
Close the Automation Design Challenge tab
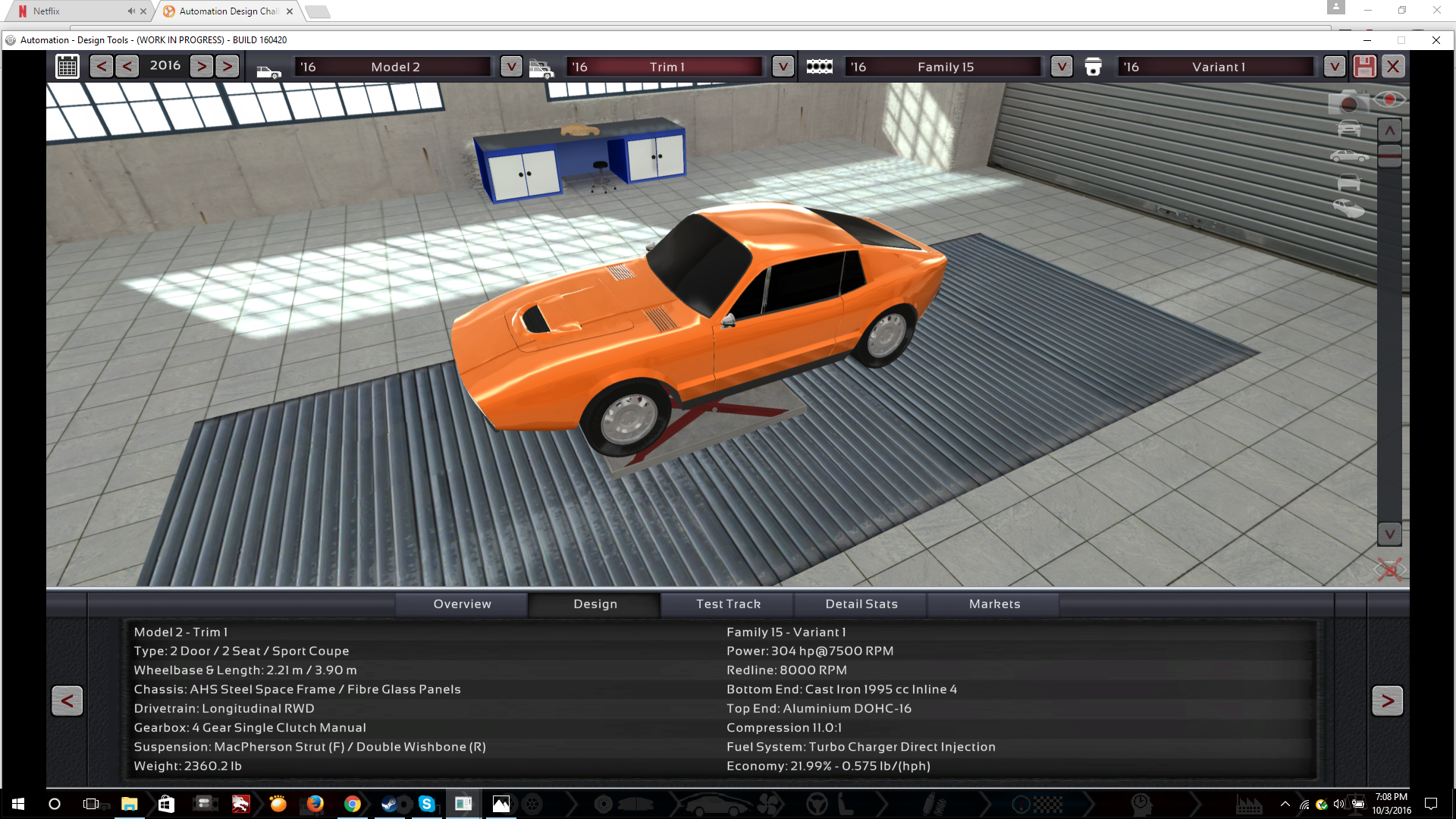tap(290, 11)
